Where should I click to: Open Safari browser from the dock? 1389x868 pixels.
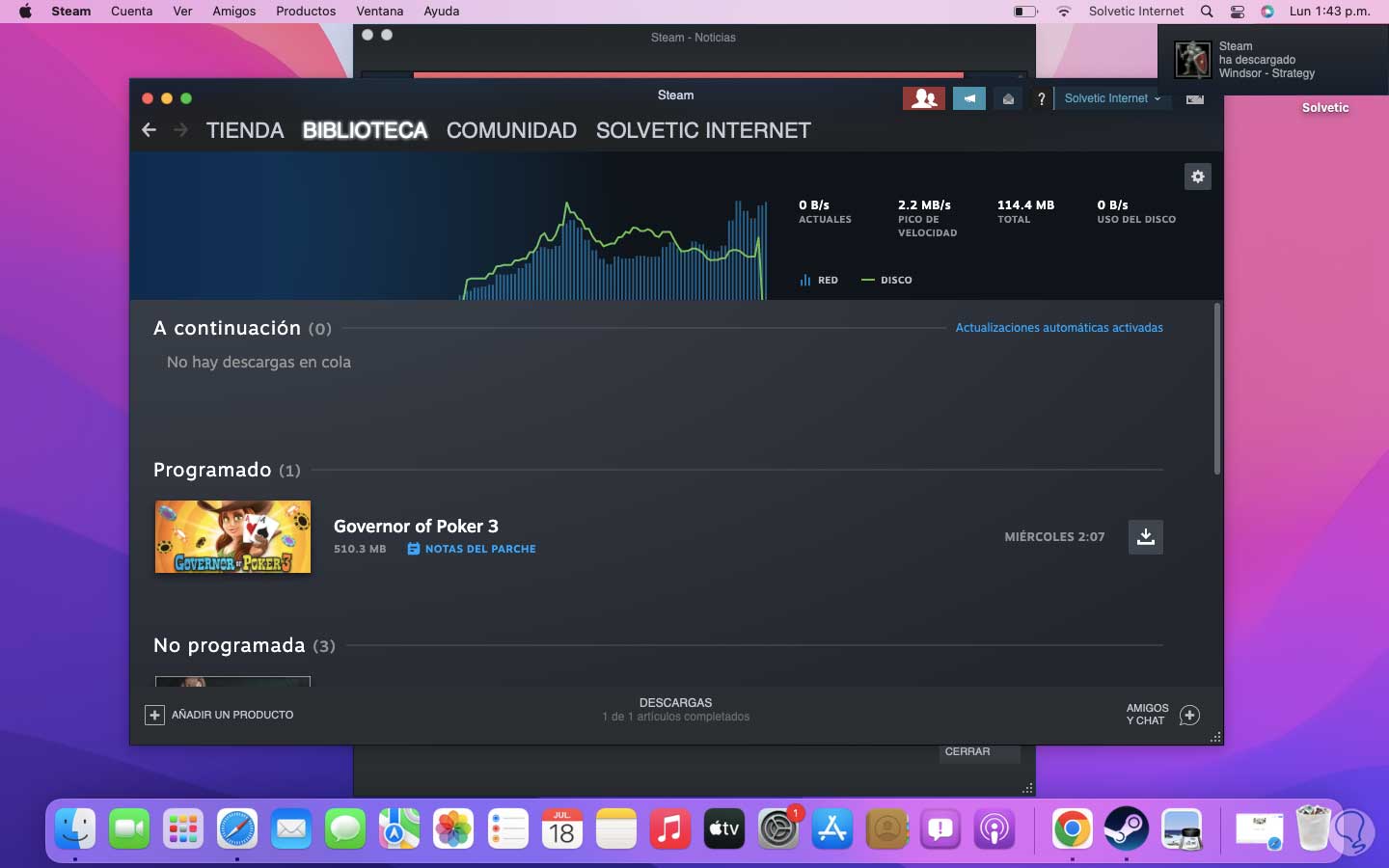click(237, 827)
